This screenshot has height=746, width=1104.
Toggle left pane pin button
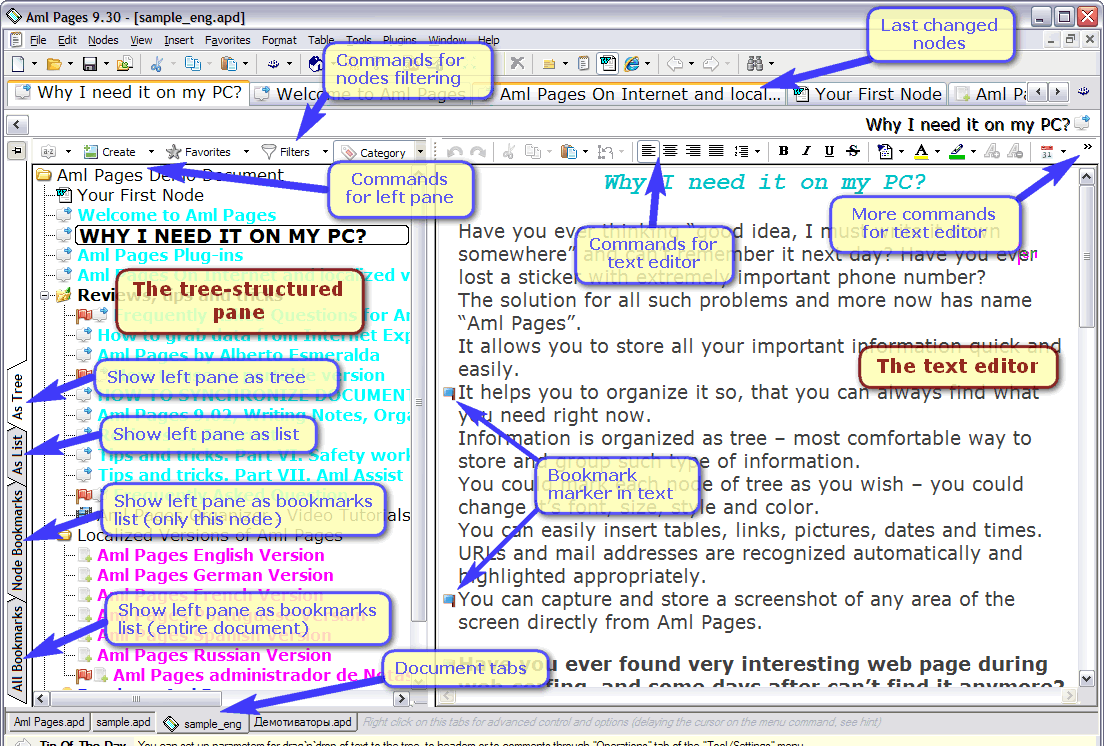pos(16,152)
